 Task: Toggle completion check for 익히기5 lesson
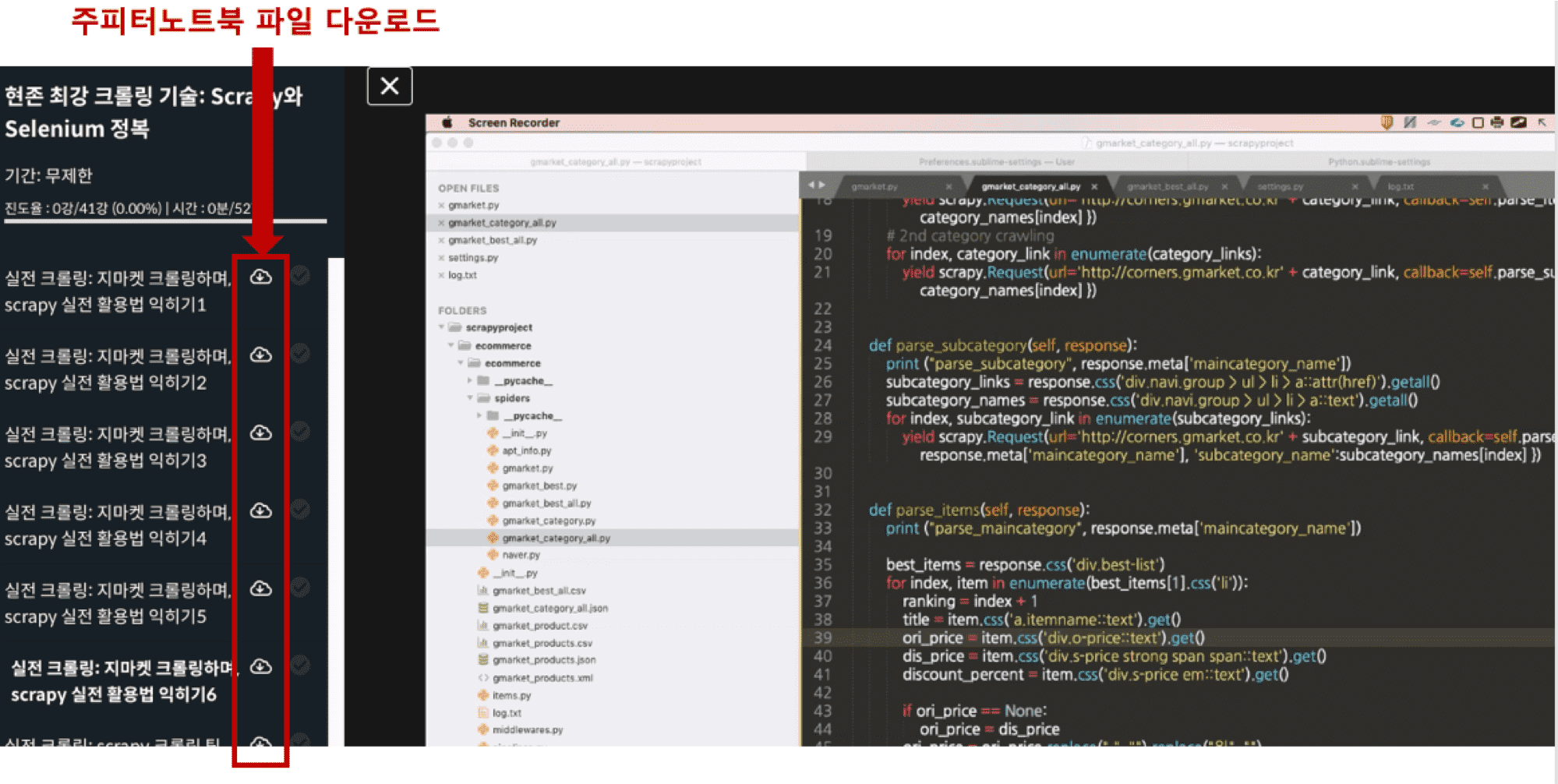coord(300,587)
